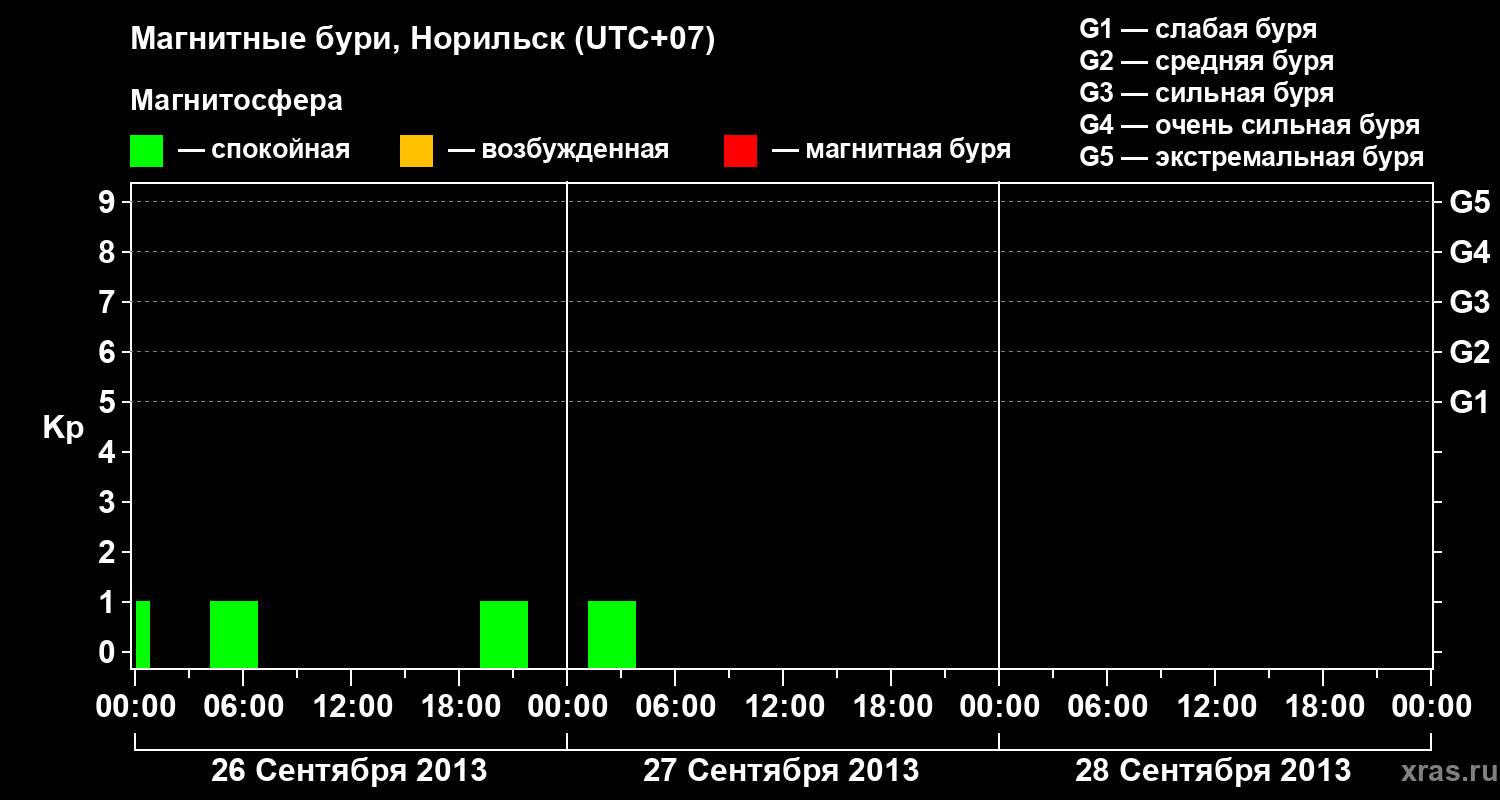
Task: Click the 'G4 — очень сильная буря' legend line
Action: coord(1250,125)
